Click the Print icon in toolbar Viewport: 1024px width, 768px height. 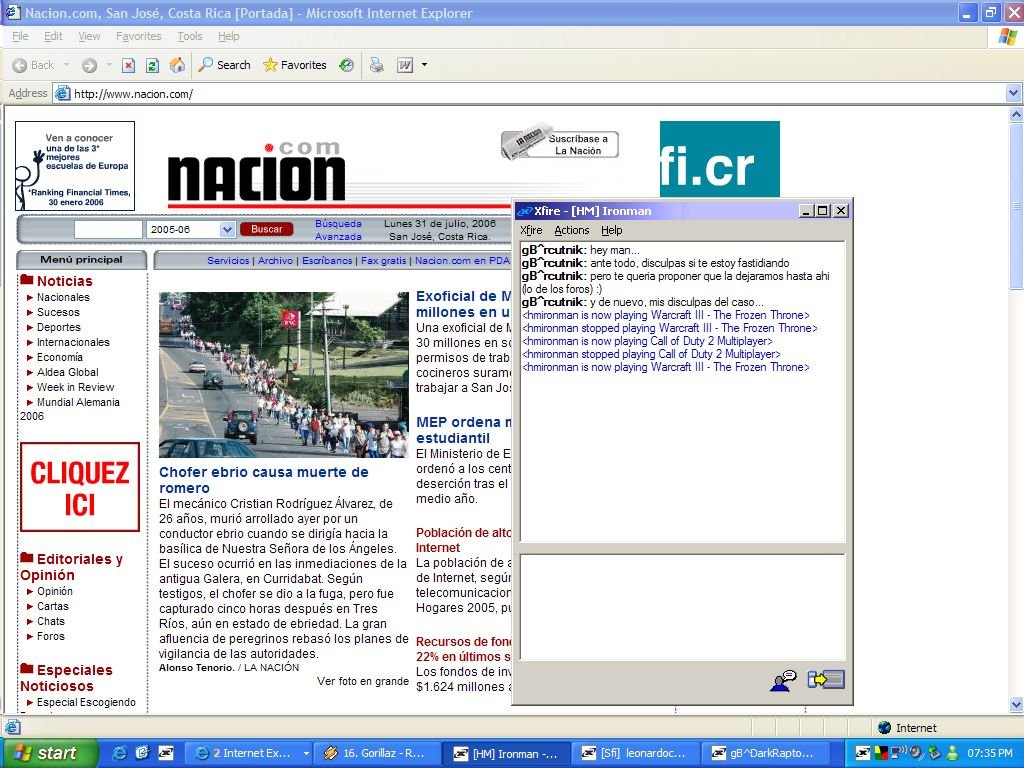pos(377,65)
